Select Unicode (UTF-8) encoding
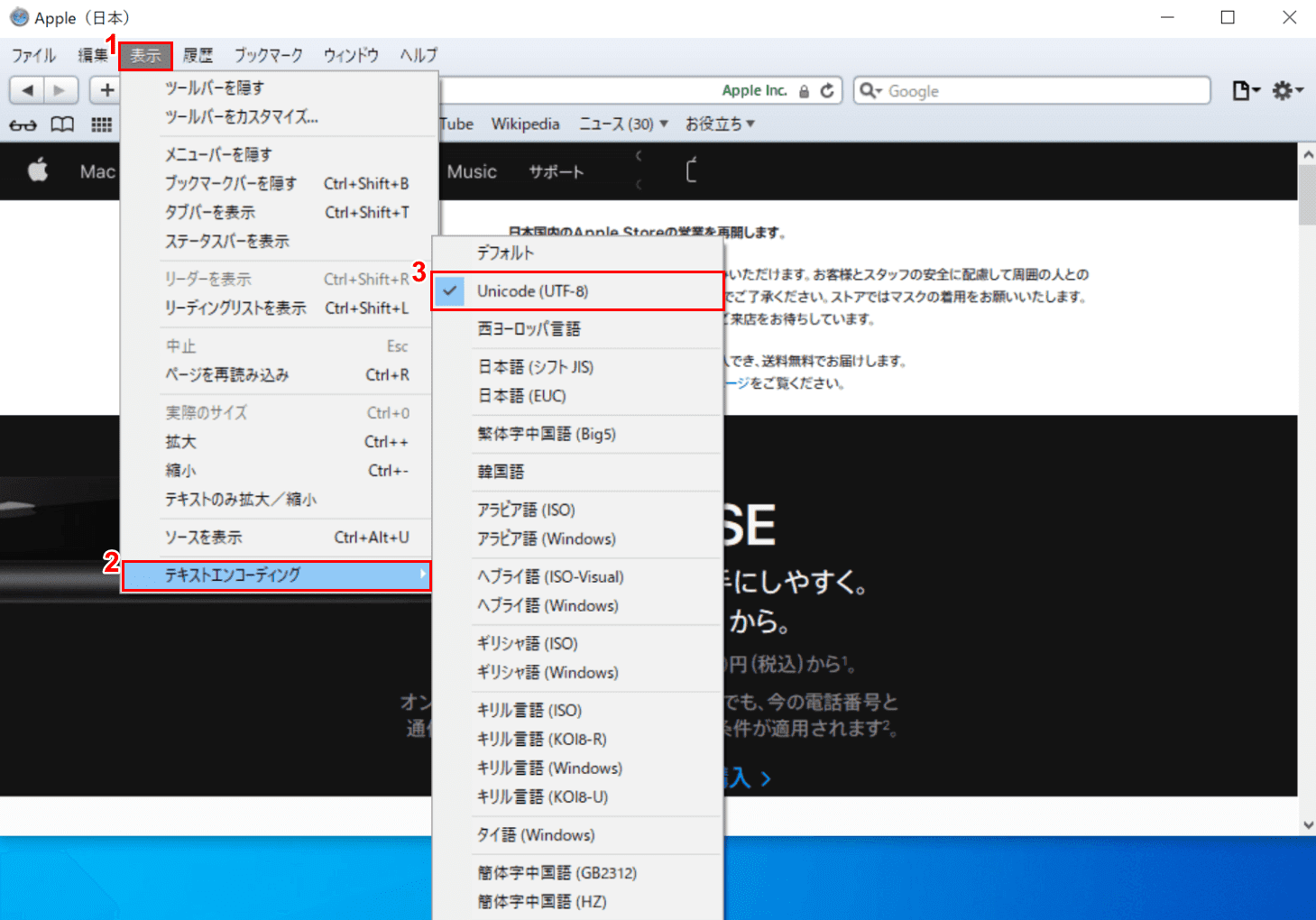The image size is (1316, 920). [x=577, y=291]
